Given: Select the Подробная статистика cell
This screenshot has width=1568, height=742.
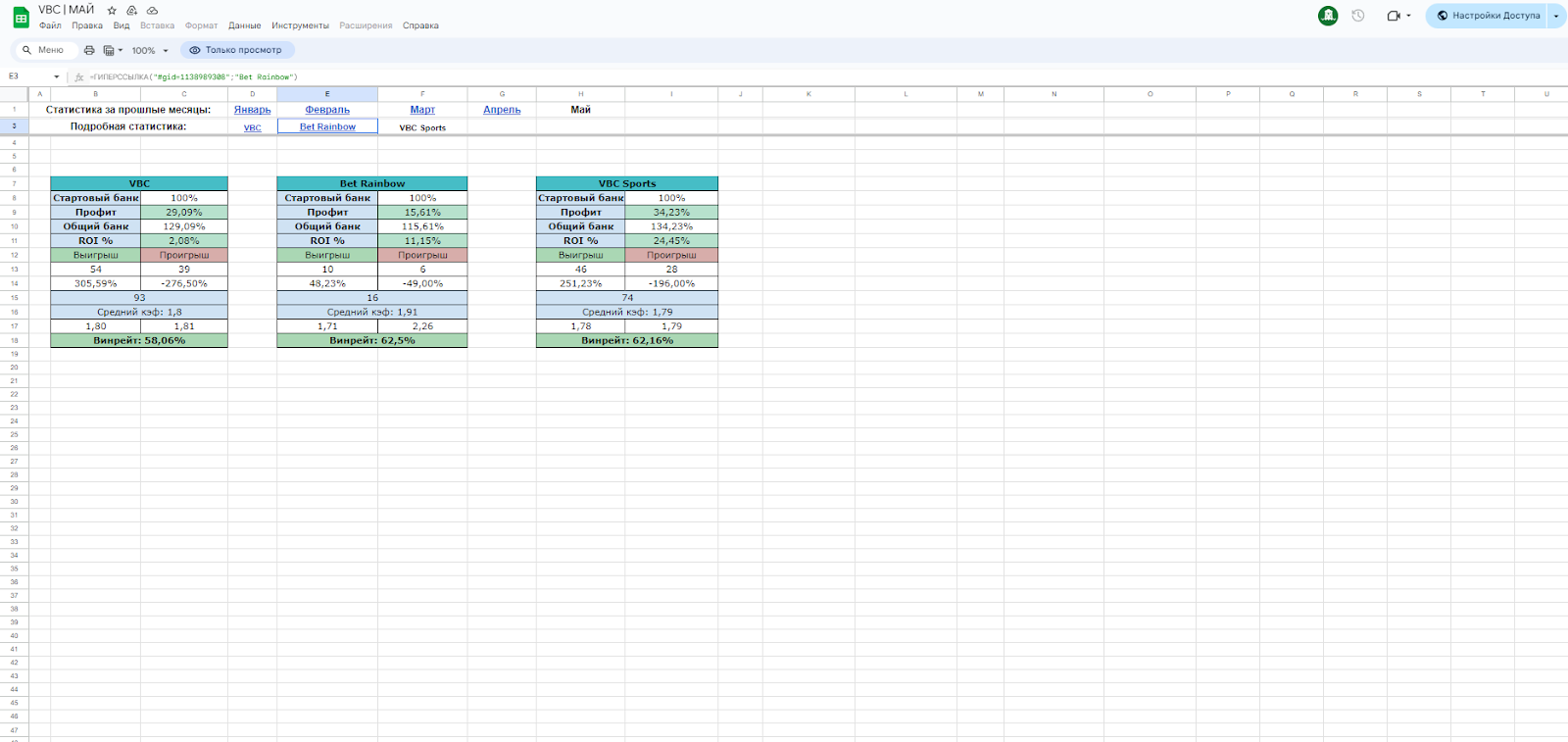Looking at the screenshot, I should click(x=128, y=126).
